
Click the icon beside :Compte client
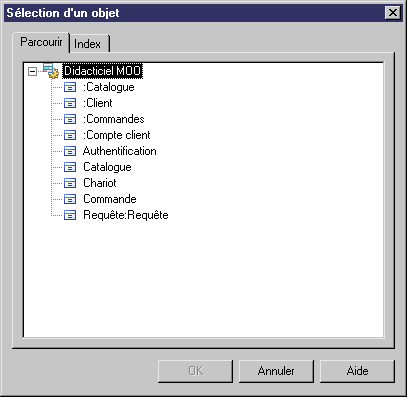click(70, 135)
